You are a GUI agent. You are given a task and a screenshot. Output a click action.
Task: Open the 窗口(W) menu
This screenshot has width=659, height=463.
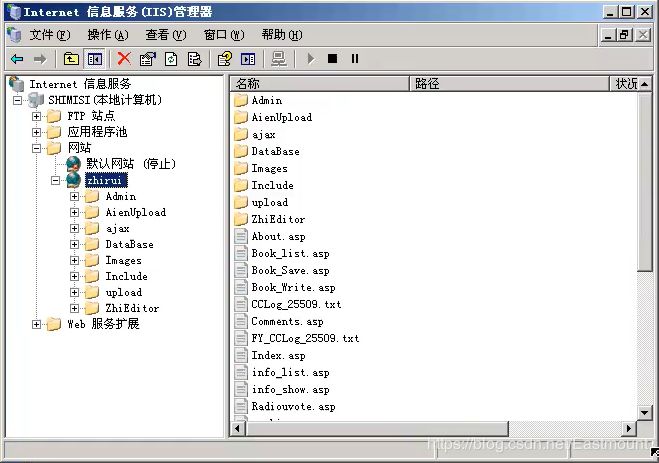click(x=224, y=35)
